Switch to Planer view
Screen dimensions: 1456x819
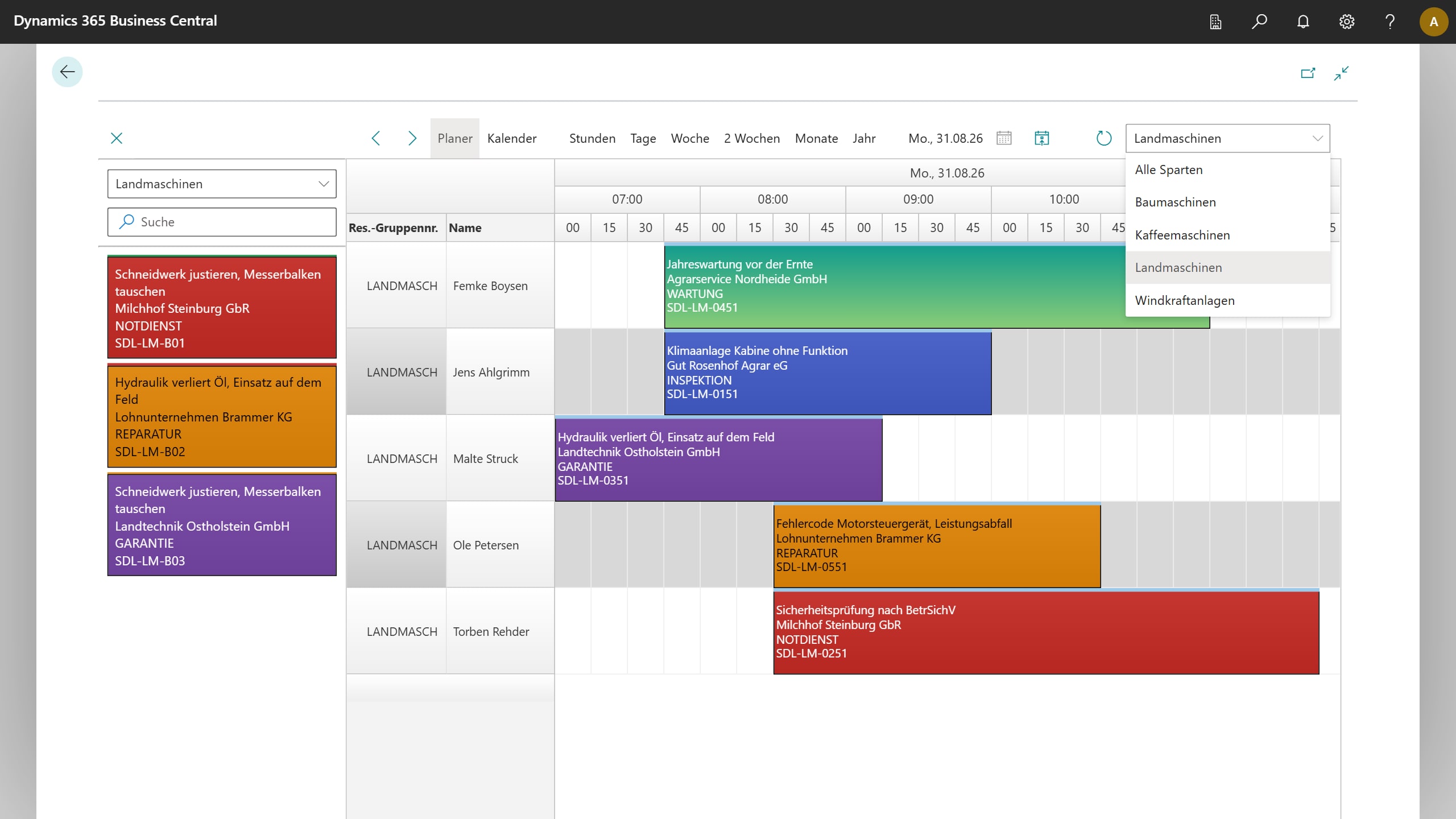coord(455,138)
